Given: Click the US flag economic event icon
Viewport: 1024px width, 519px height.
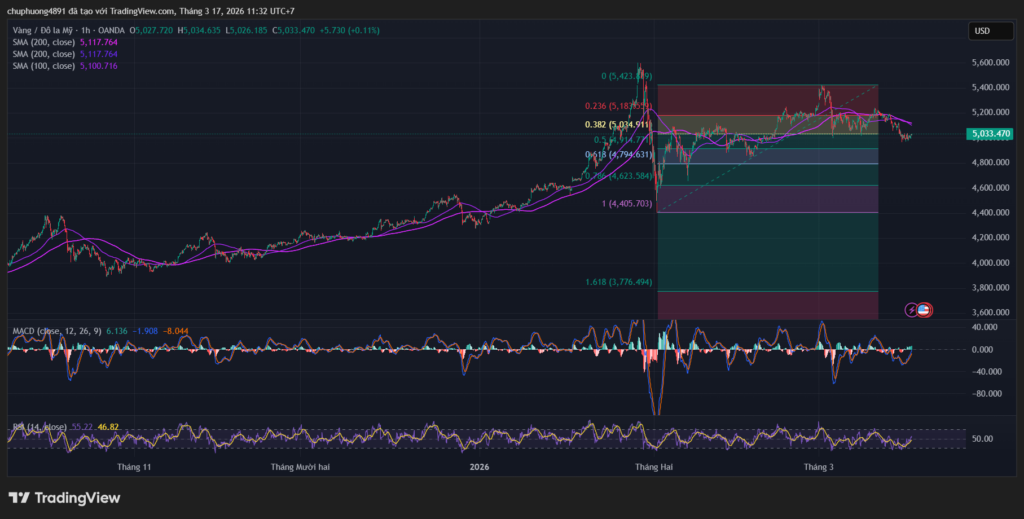Looking at the screenshot, I should point(924,310).
